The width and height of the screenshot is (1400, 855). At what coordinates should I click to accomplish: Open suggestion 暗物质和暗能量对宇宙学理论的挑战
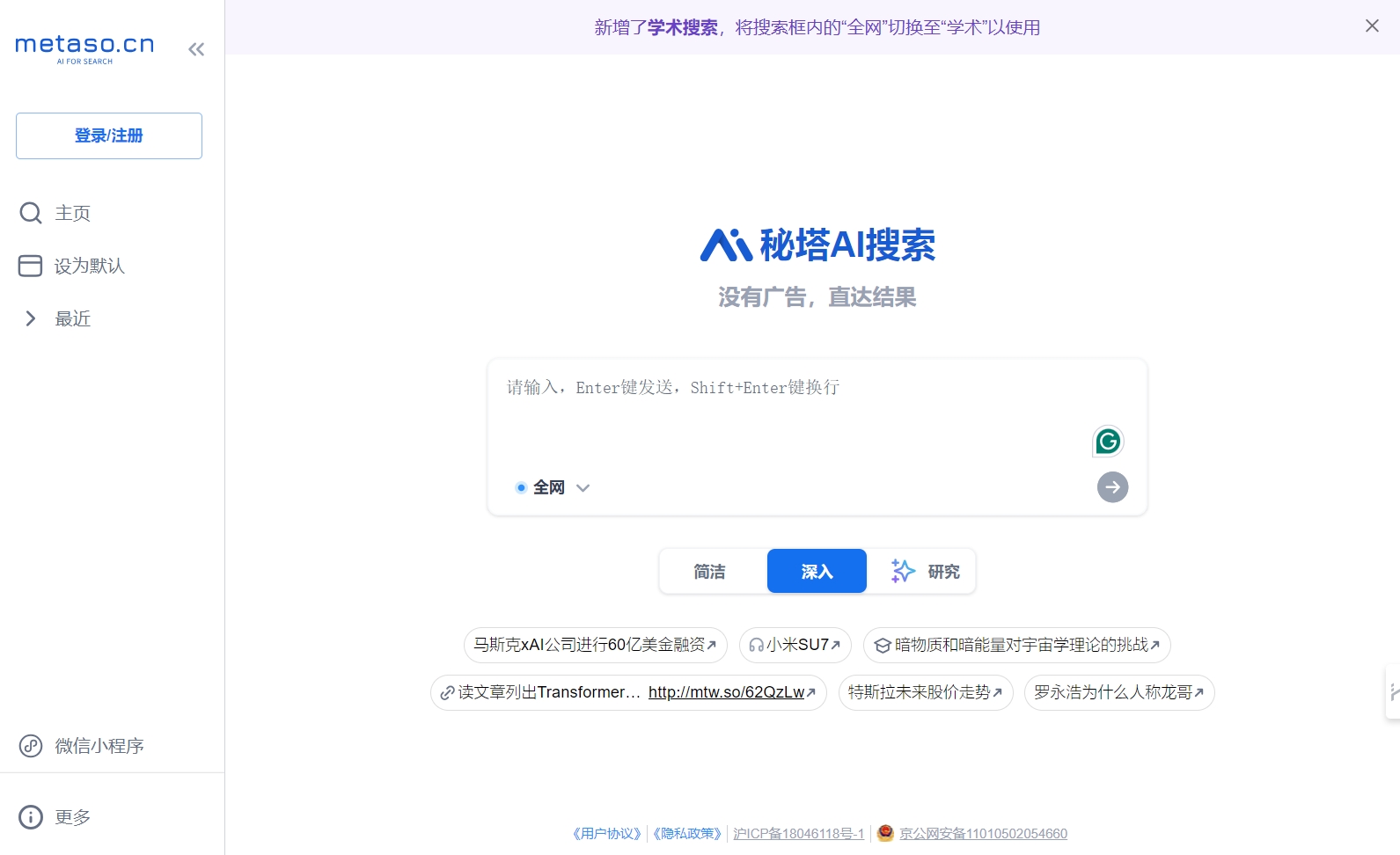1016,645
